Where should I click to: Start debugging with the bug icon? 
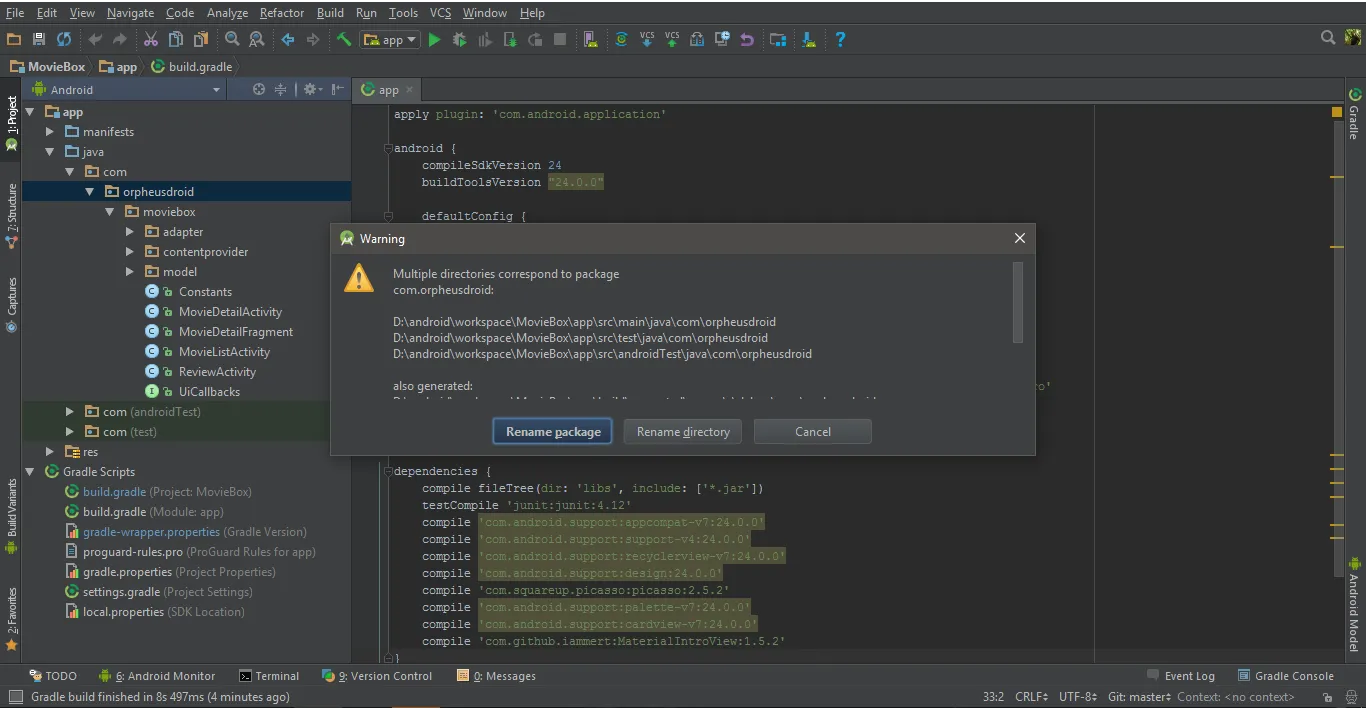tap(460, 39)
